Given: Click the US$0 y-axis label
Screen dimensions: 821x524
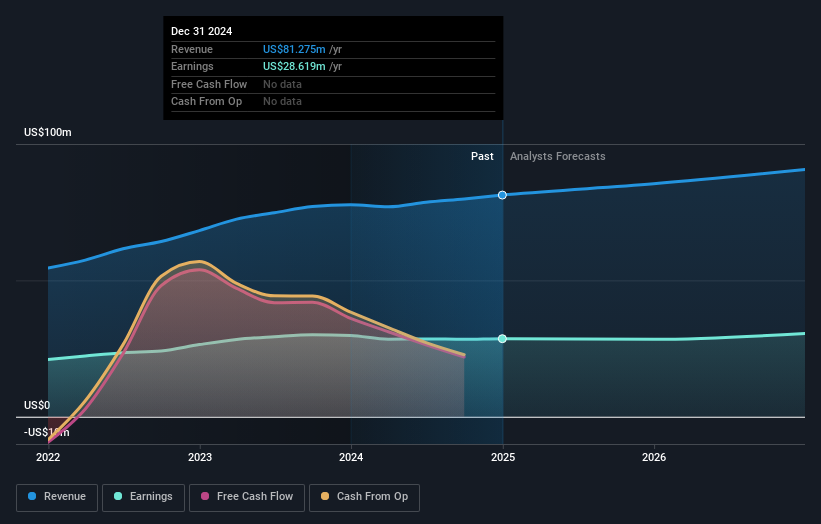Looking at the screenshot, I should pyautogui.click(x=37, y=405).
